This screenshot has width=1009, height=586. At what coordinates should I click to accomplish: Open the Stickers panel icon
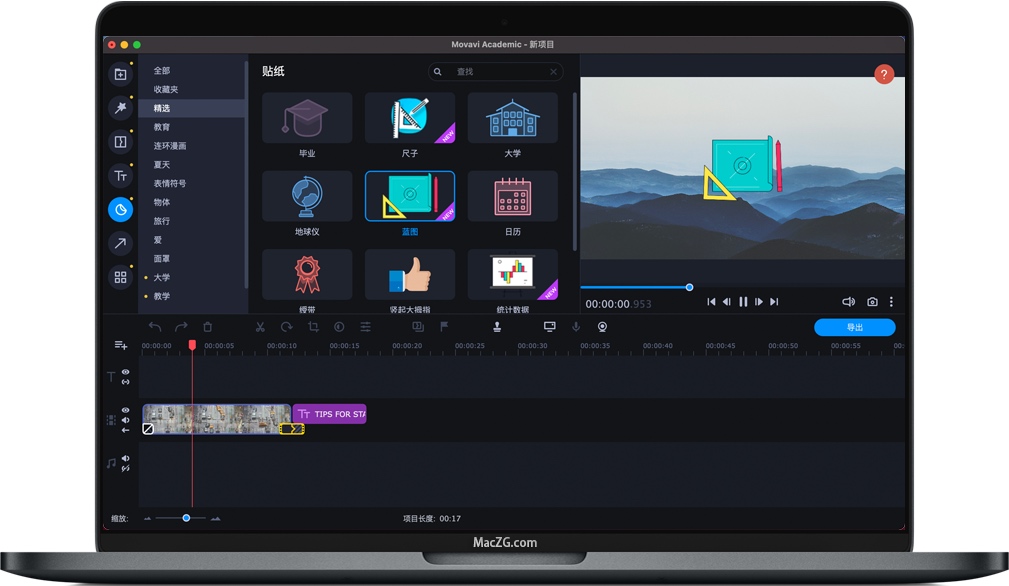pos(120,209)
